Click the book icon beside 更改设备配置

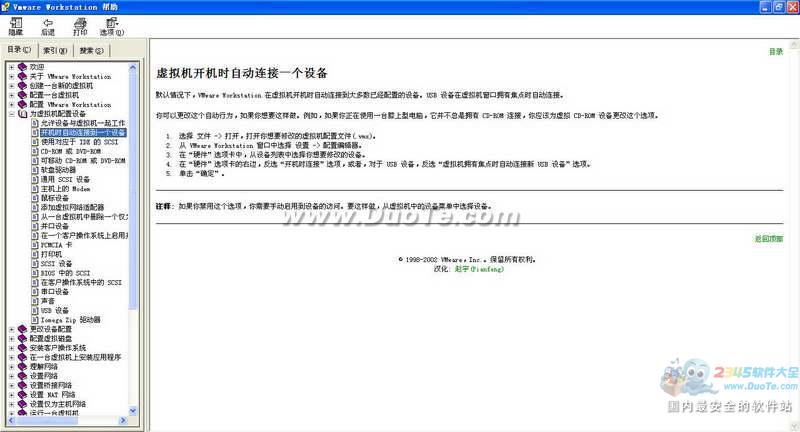pos(22,329)
